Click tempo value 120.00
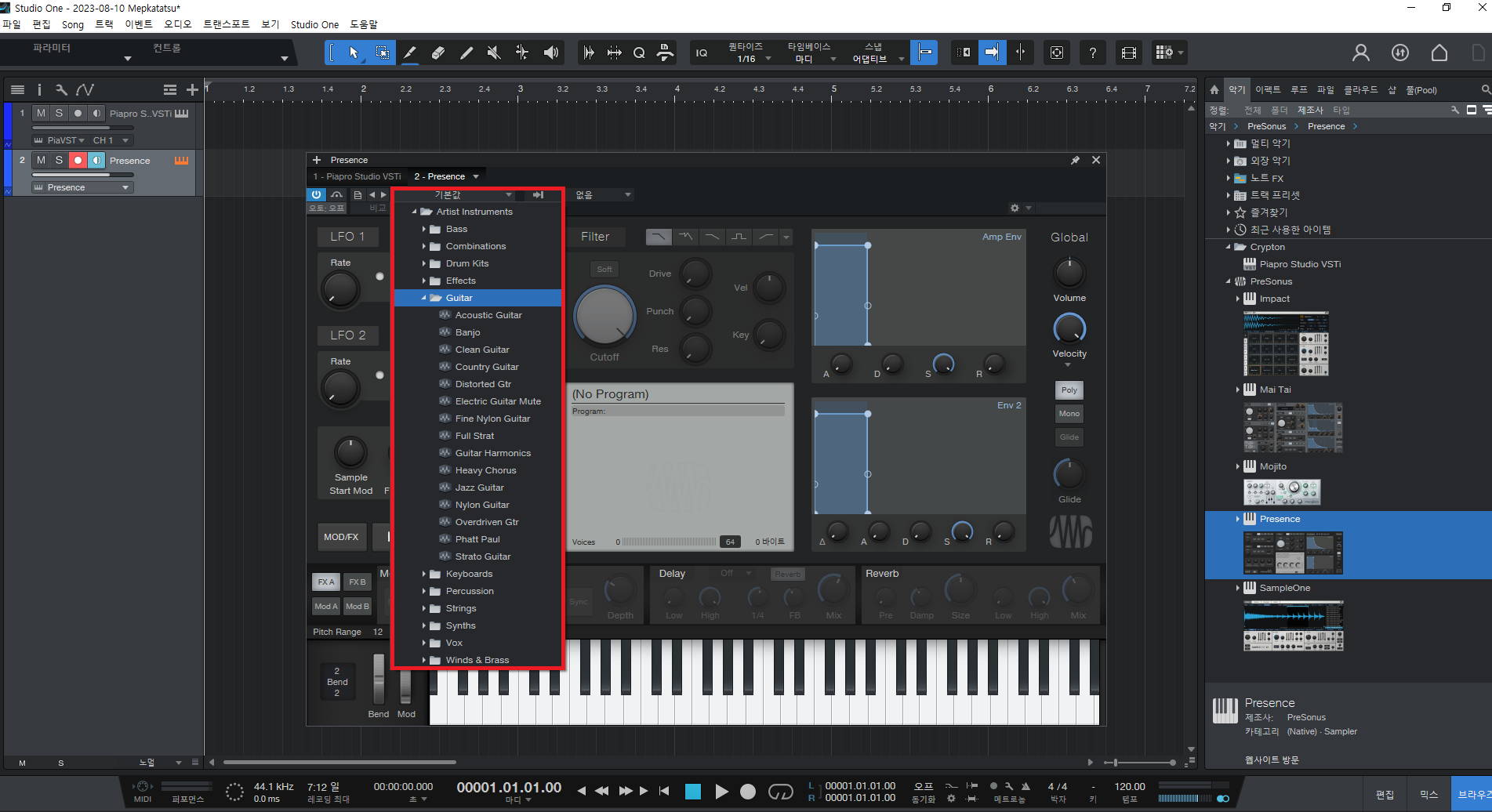This screenshot has height=812, width=1492. tap(1130, 786)
